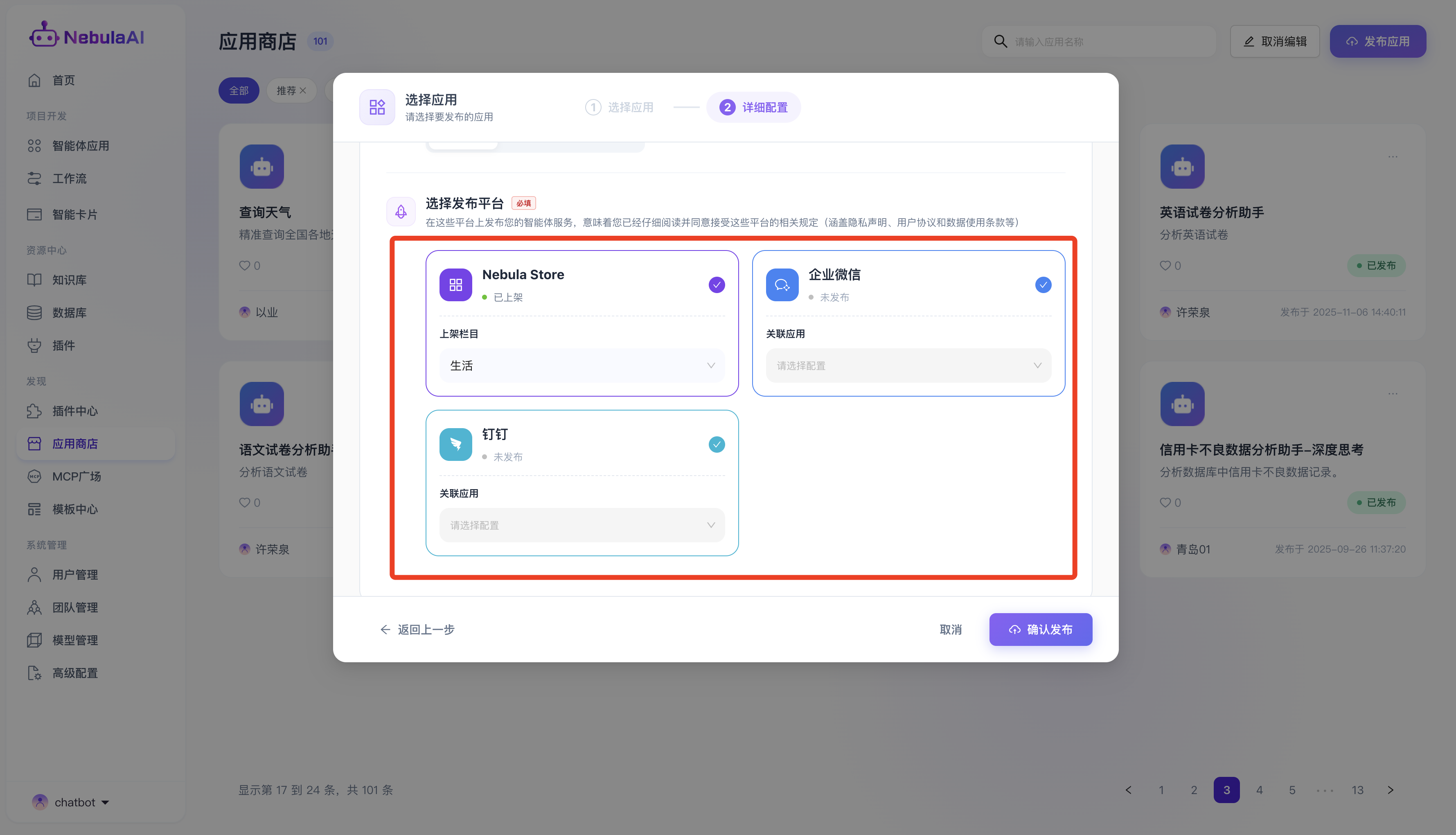Click the search magnifier icon
Image resolution: width=1456 pixels, height=835 pixels.
[x=1000, y=41]
